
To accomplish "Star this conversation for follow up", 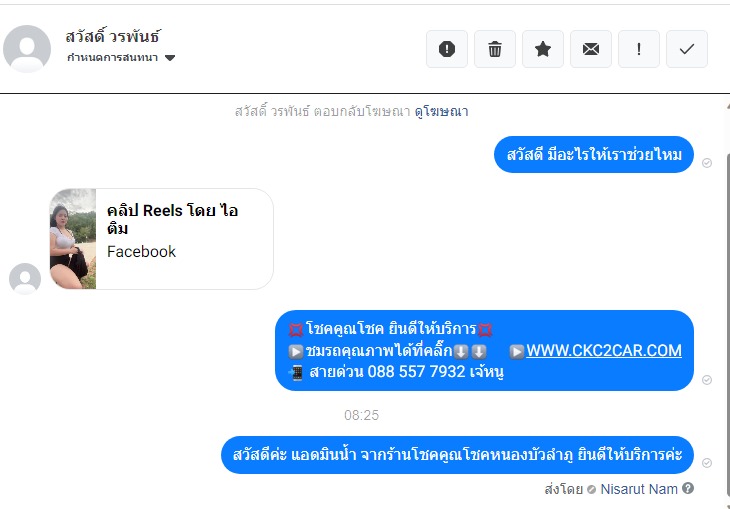I will tap(542, 49).
